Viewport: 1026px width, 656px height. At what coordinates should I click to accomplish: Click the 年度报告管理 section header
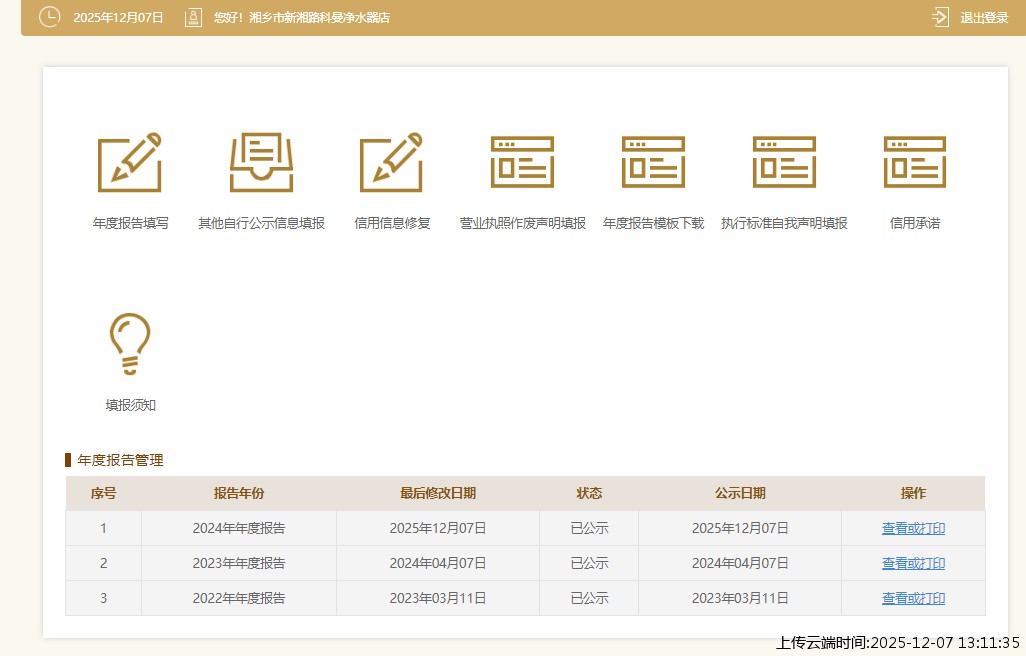[119, 460]
